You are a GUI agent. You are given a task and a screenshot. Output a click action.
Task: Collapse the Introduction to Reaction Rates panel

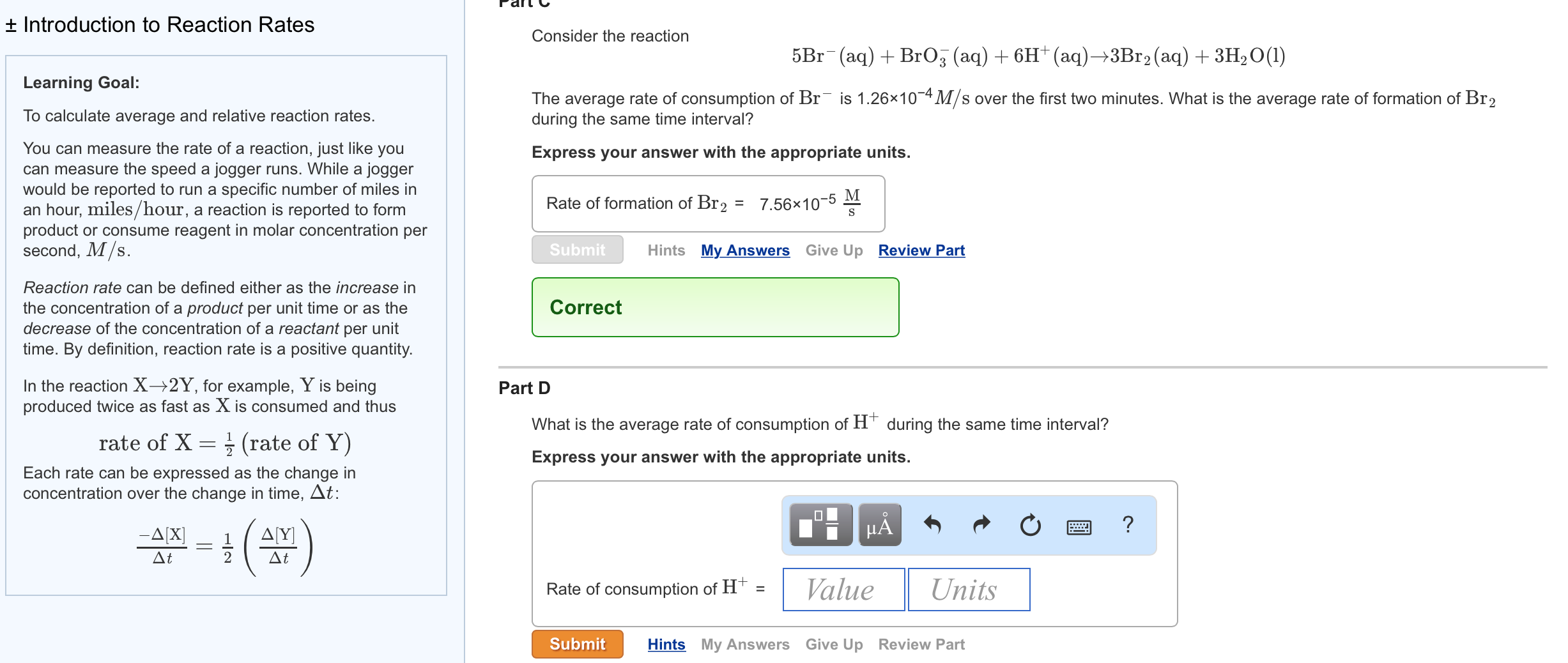point(10,24)
